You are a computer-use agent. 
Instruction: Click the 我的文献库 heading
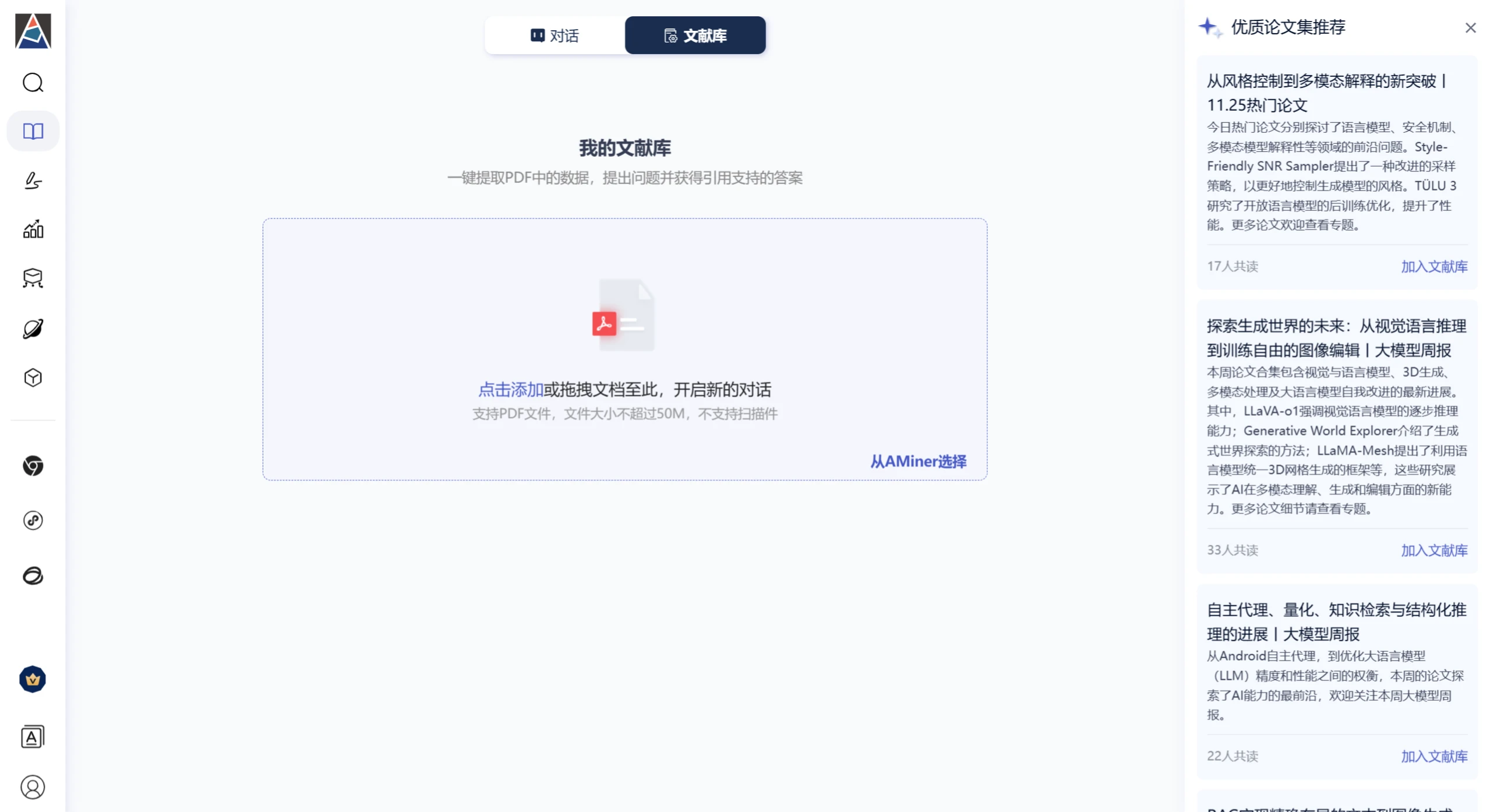tap(624, 148)
